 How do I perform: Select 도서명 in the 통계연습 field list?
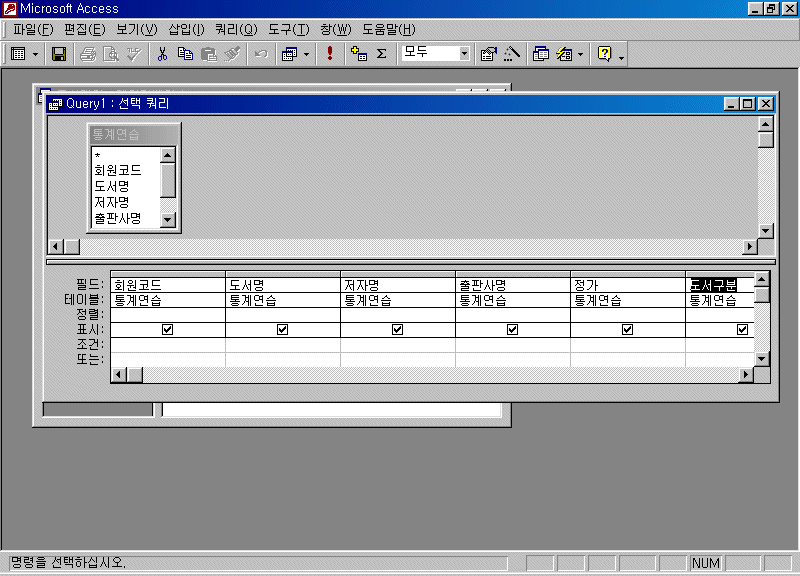click(x=126, y=186)
